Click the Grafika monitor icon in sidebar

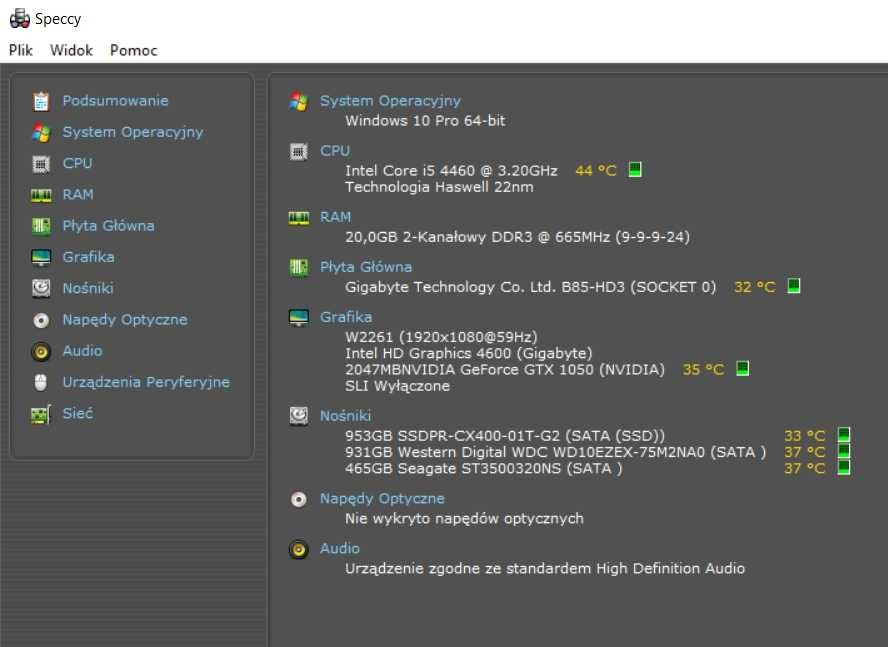pos(41,258)
